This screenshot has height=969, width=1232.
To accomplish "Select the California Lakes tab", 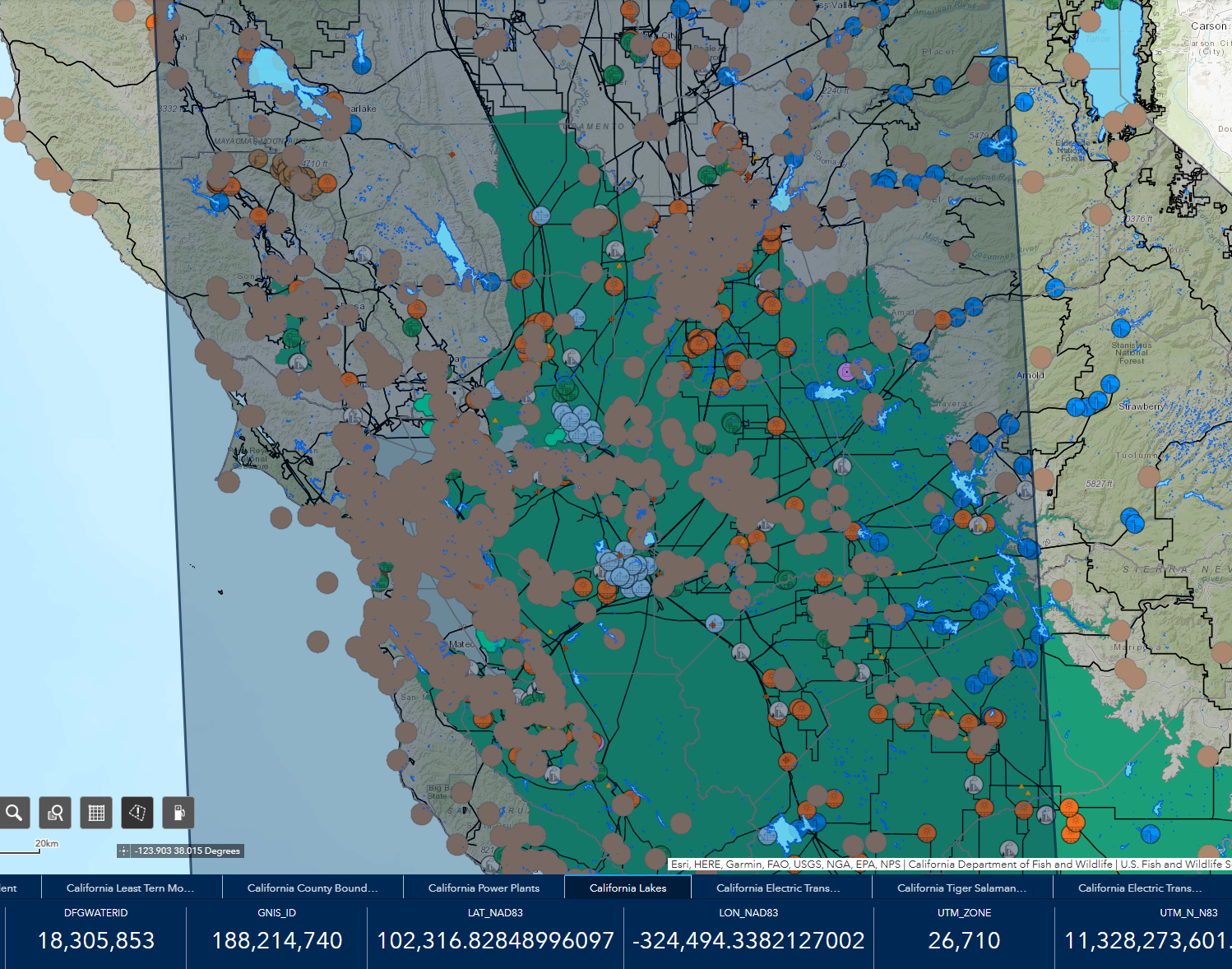I will point(628,888).
